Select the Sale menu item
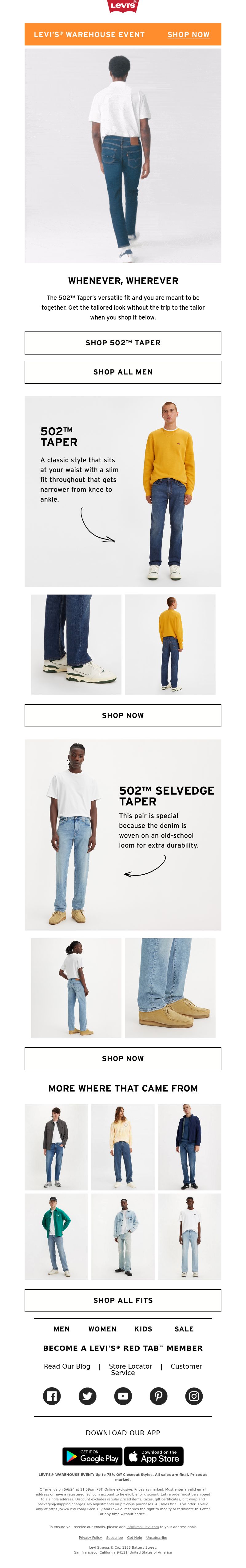This screenshot has width=246, height=1568. coord(184,1329)
